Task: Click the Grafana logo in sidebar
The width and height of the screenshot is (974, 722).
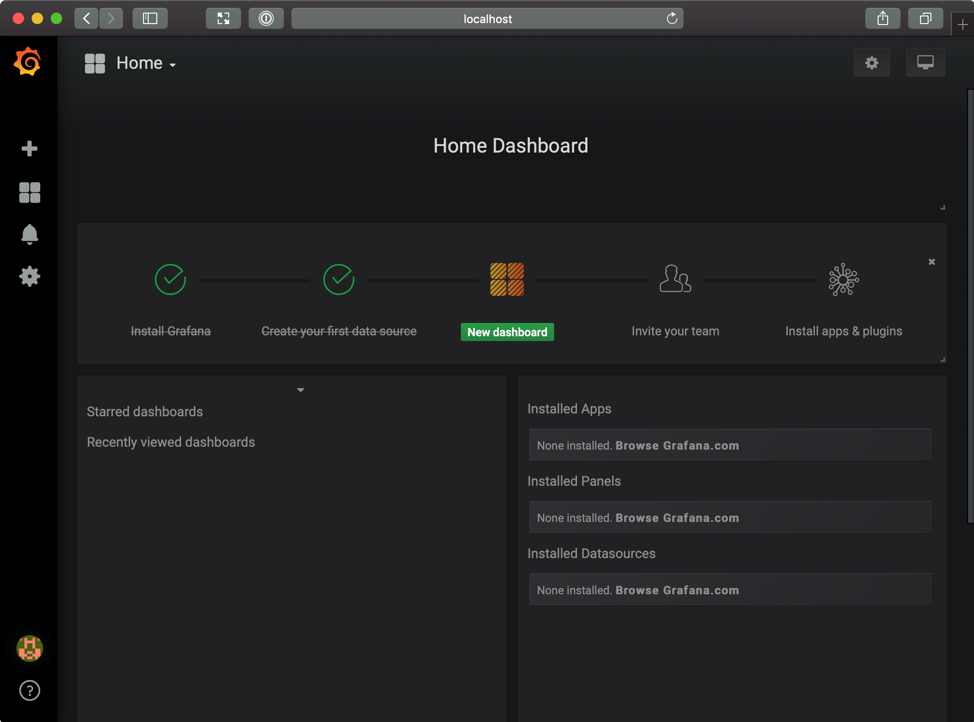Action: [x=28, y=62]
